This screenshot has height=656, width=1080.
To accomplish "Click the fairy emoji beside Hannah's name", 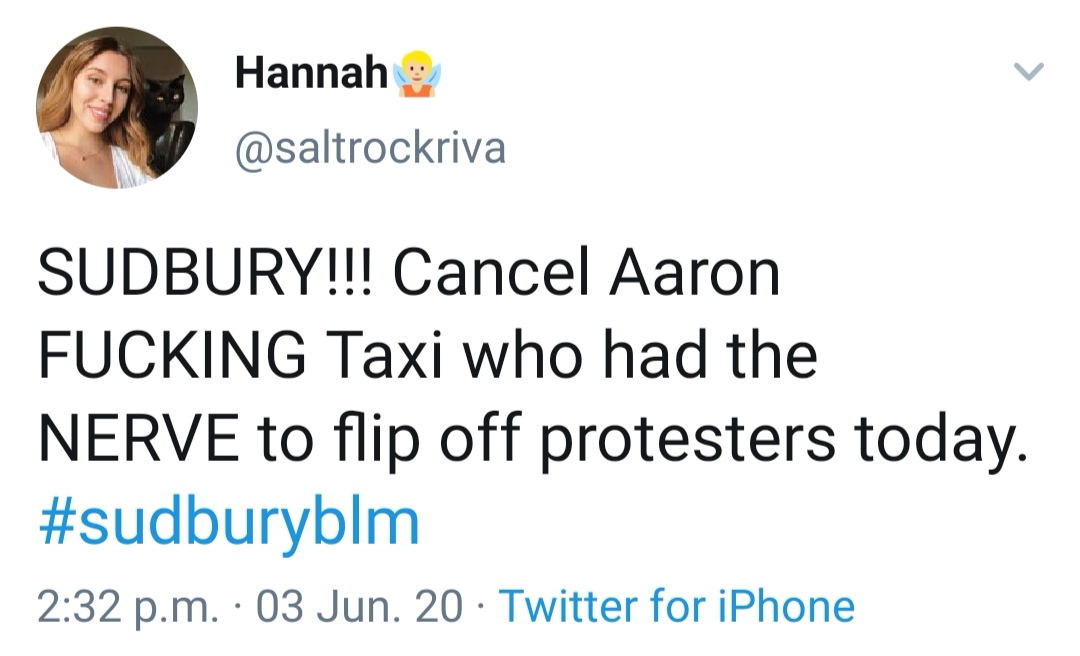I will click(x=418, y=75).
